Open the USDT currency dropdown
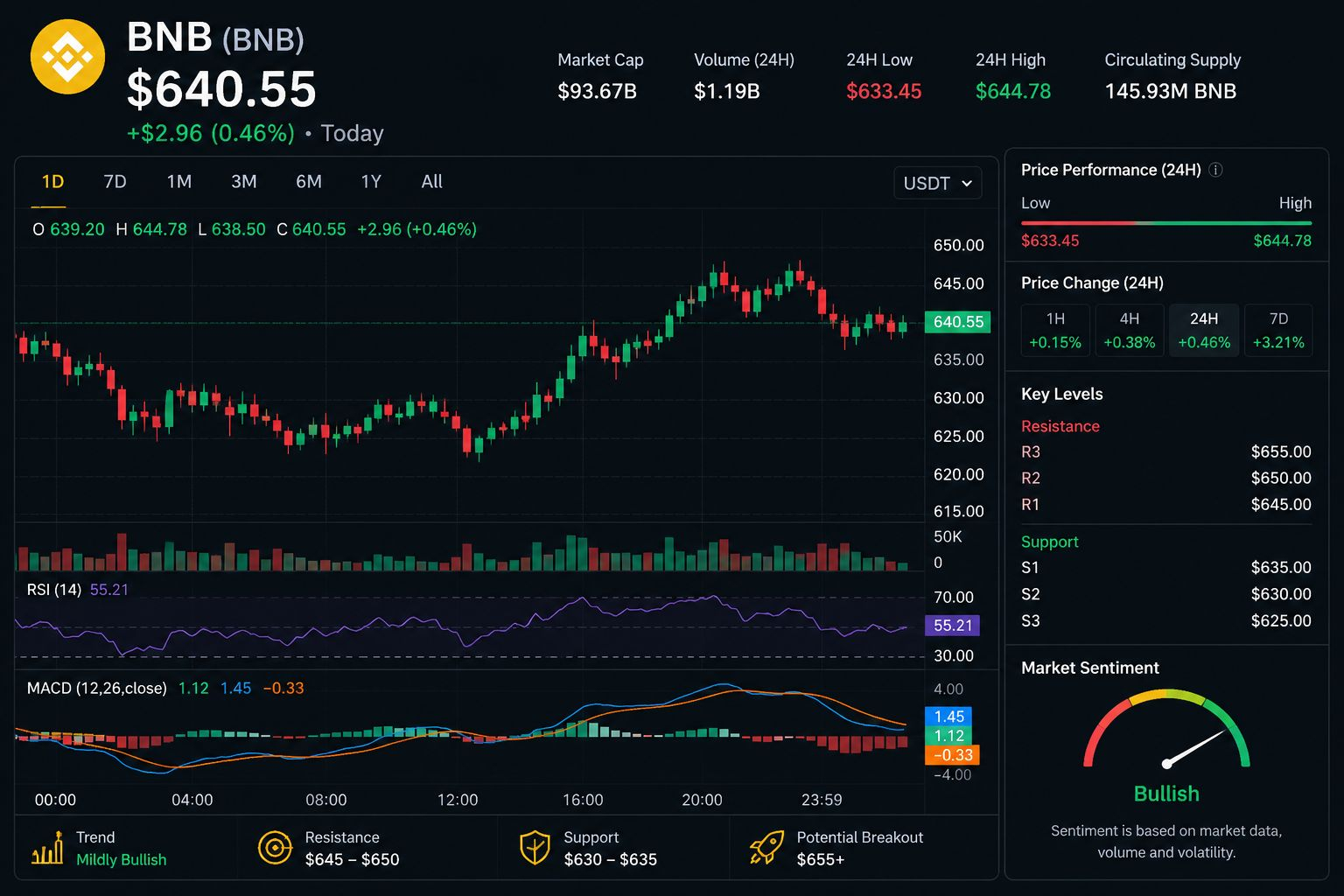 click(937, 183)
